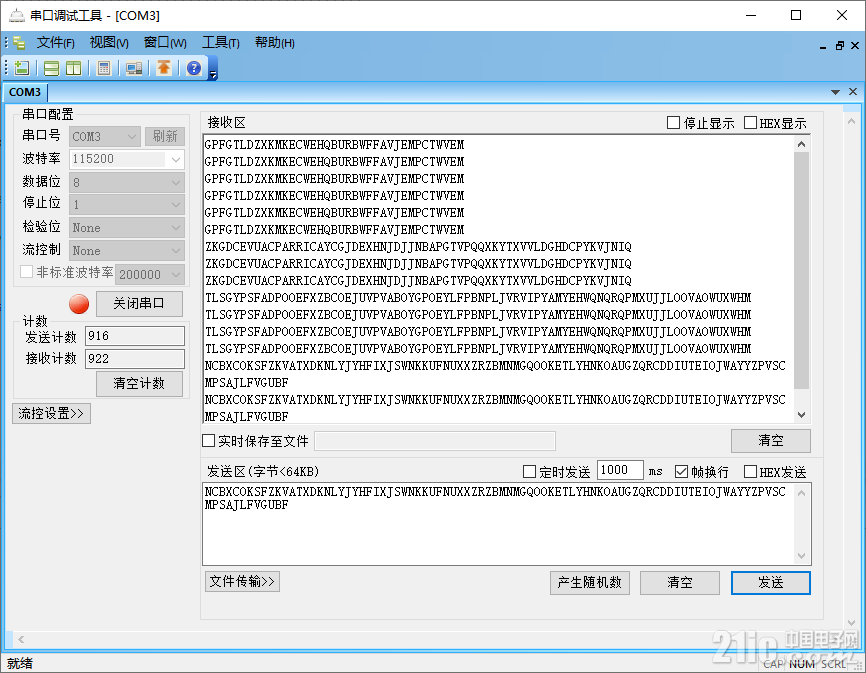Toggle 非标准波特率 checkbox
Screen dimensions: 866x673
(x=26, y=272)
